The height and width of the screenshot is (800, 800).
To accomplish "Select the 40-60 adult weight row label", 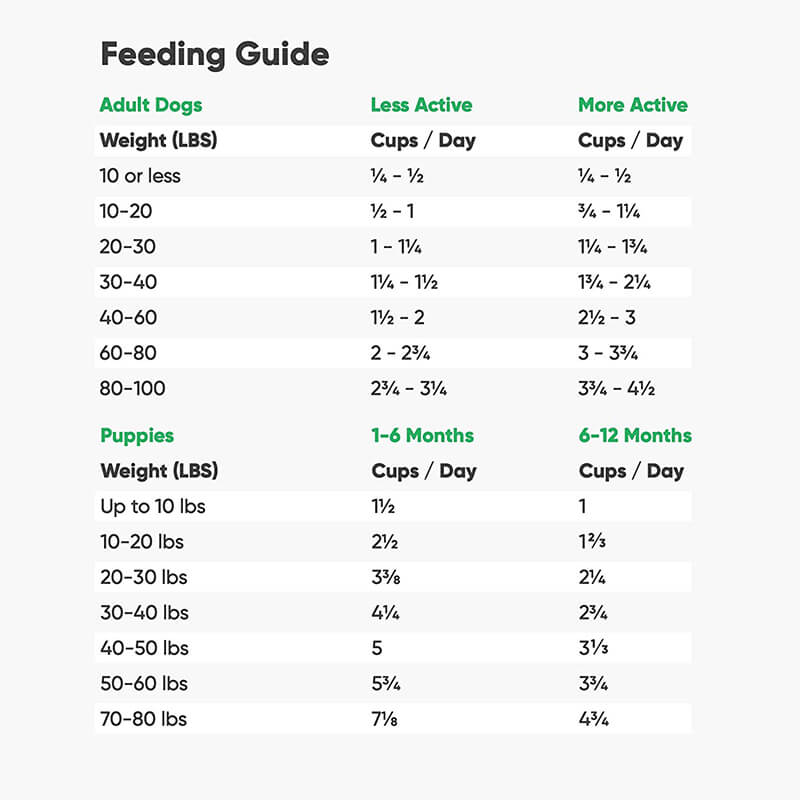I will tap(128, 318).
